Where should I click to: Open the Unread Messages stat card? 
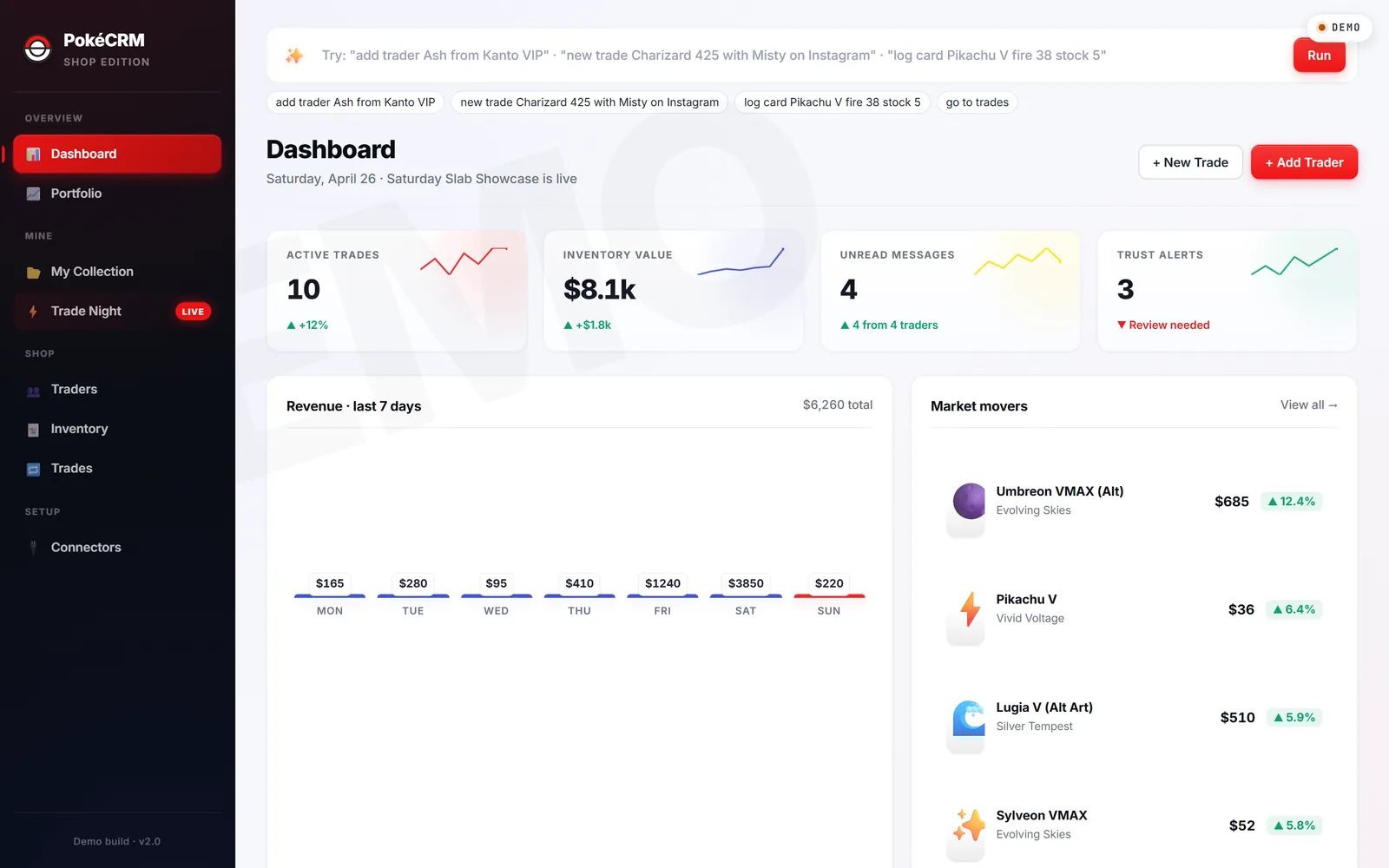(951, 291)
